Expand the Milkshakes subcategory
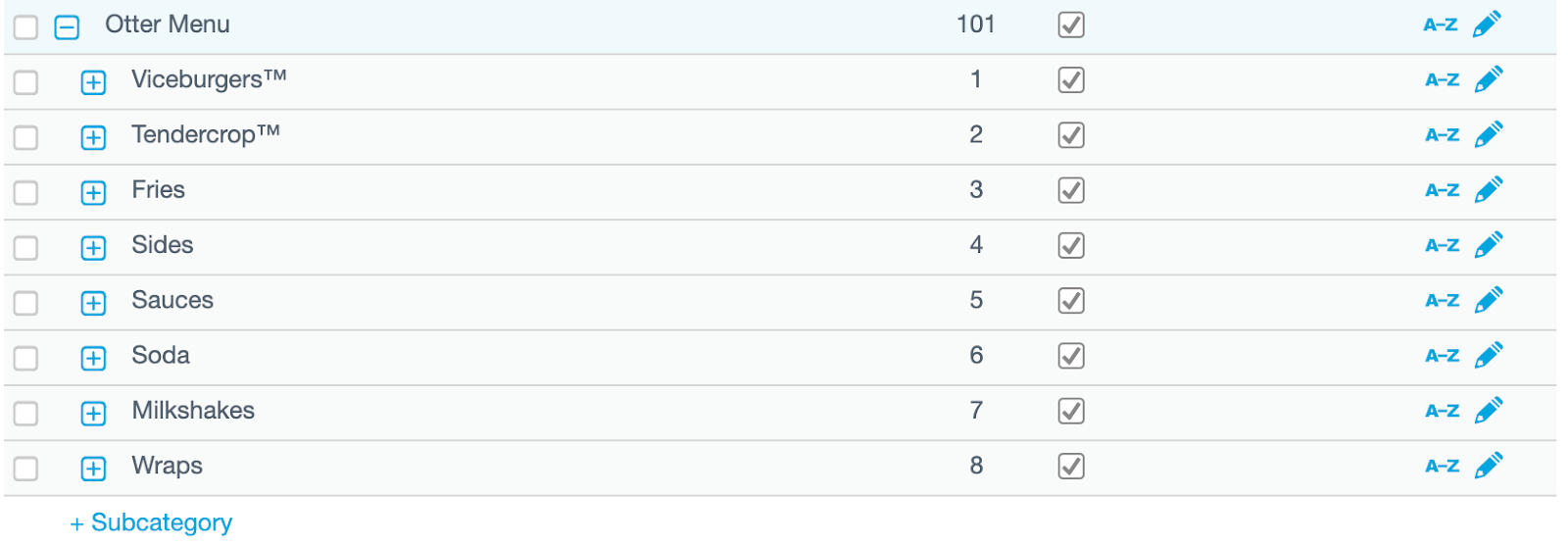This screenshot has width=1568, height=546. click(93, 414)
